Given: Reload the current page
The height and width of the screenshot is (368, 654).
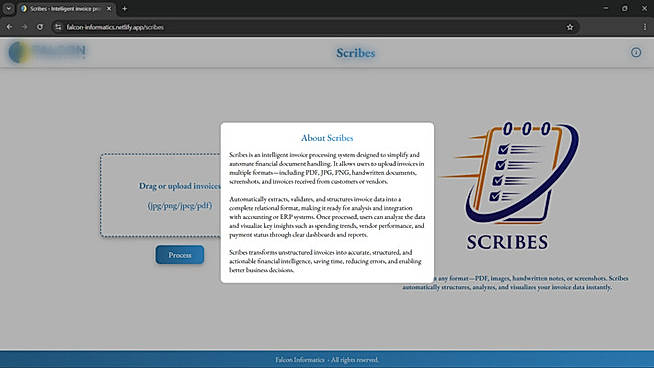Looking at the screenshot, I should 40,27.
